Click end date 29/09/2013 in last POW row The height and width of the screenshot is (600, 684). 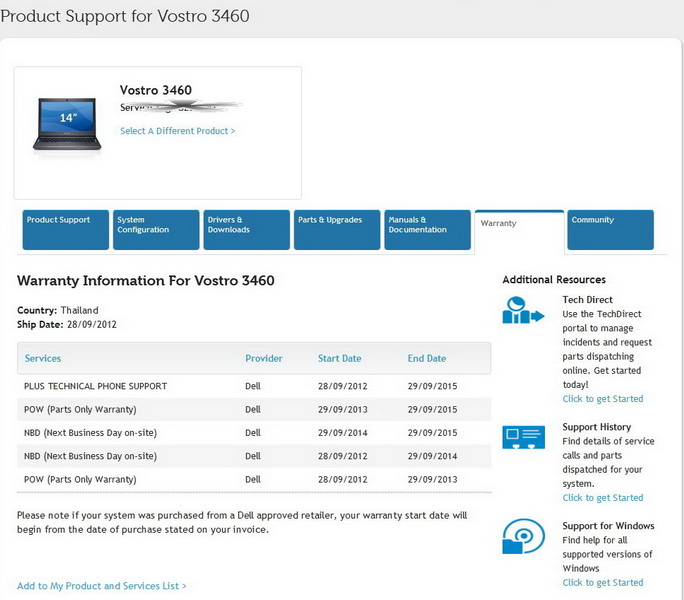pyautogui.click(x=432, y=479)
